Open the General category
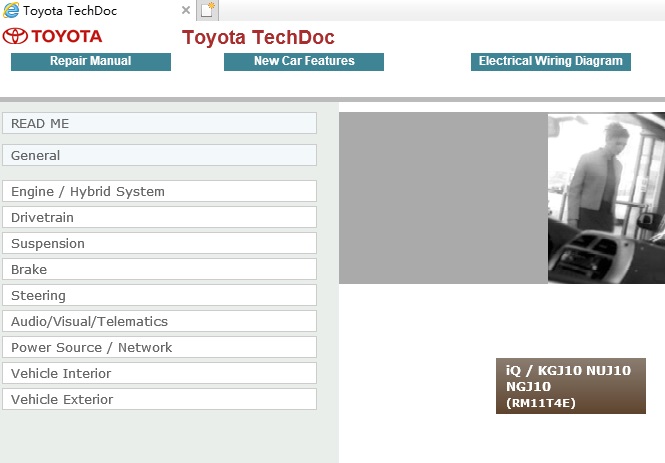 point(159,155)
